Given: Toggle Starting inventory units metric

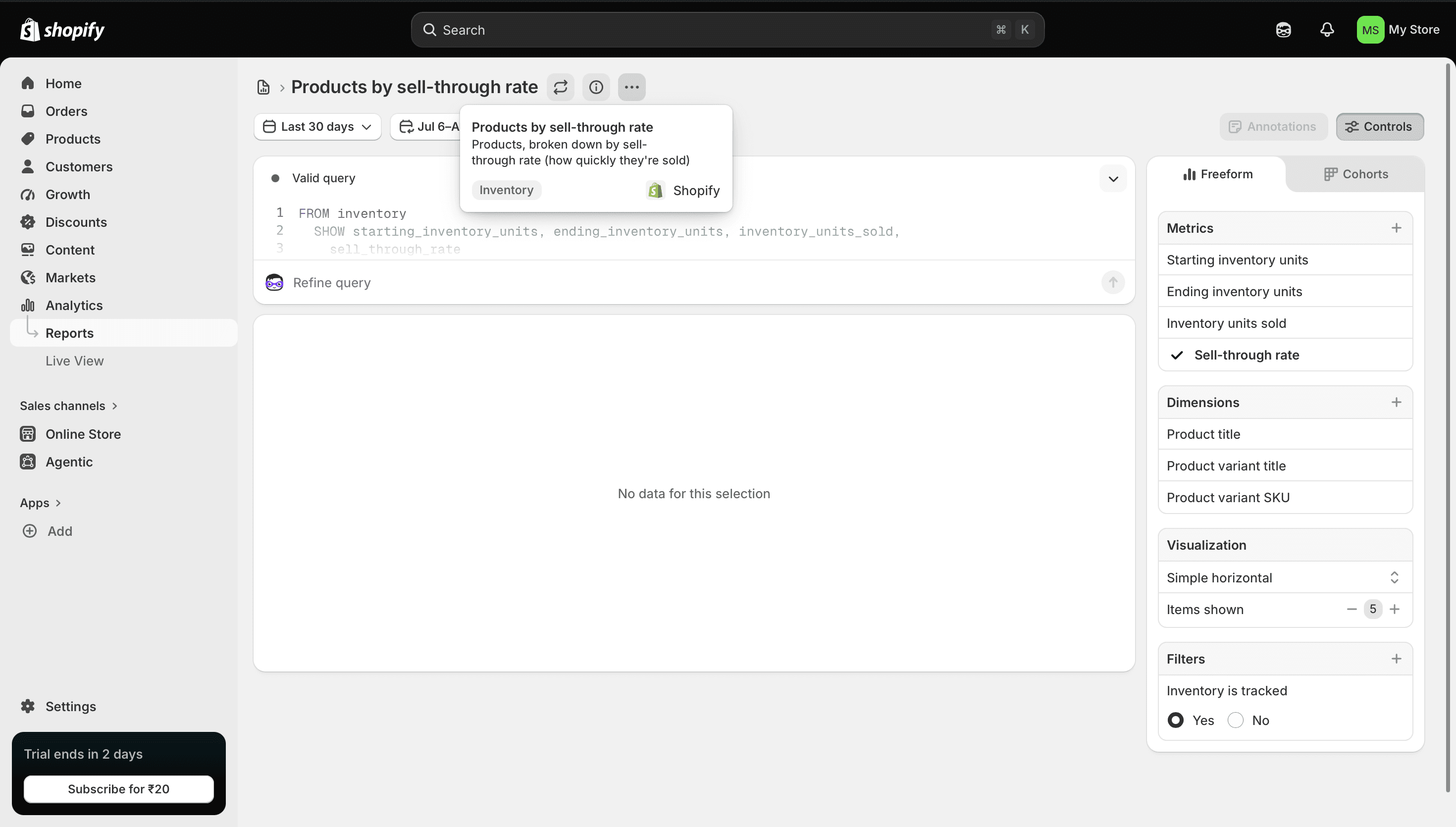Looking at the screenshot, I should tap(1285, 259).
